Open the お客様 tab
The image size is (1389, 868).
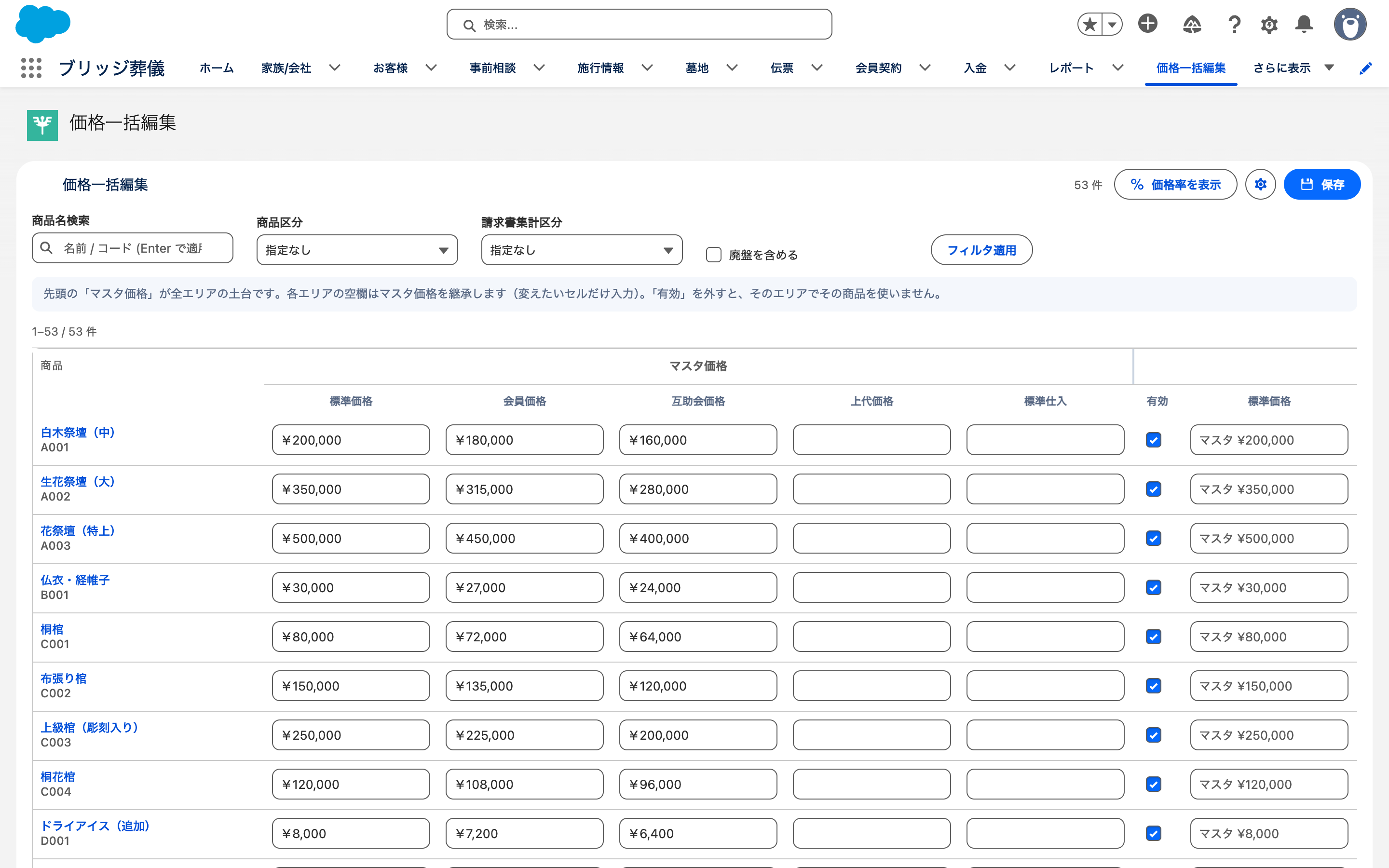click(390, 68)
